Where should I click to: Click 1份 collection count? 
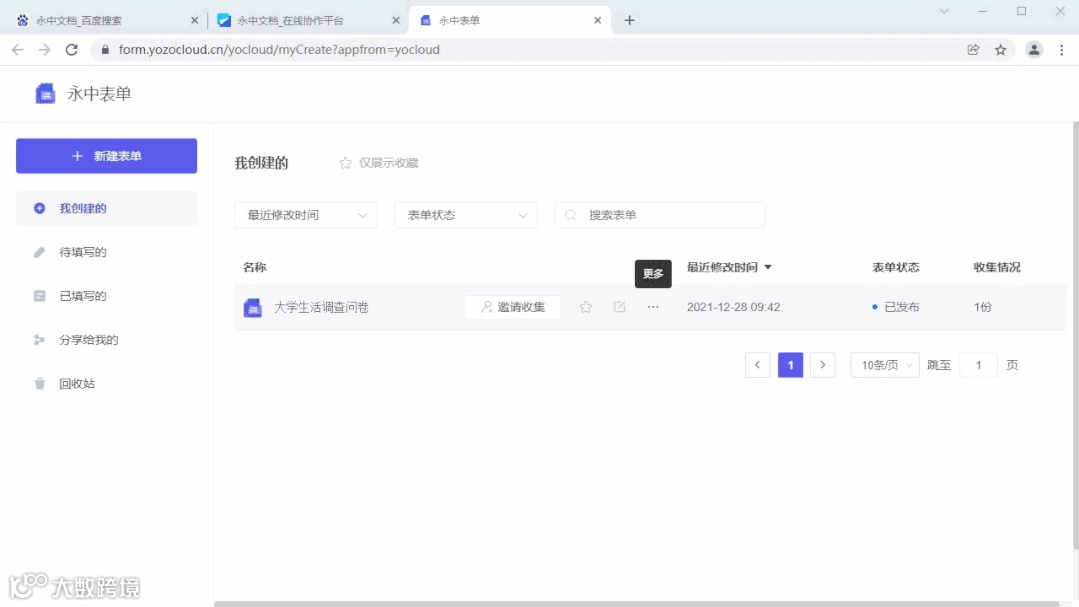983,308
